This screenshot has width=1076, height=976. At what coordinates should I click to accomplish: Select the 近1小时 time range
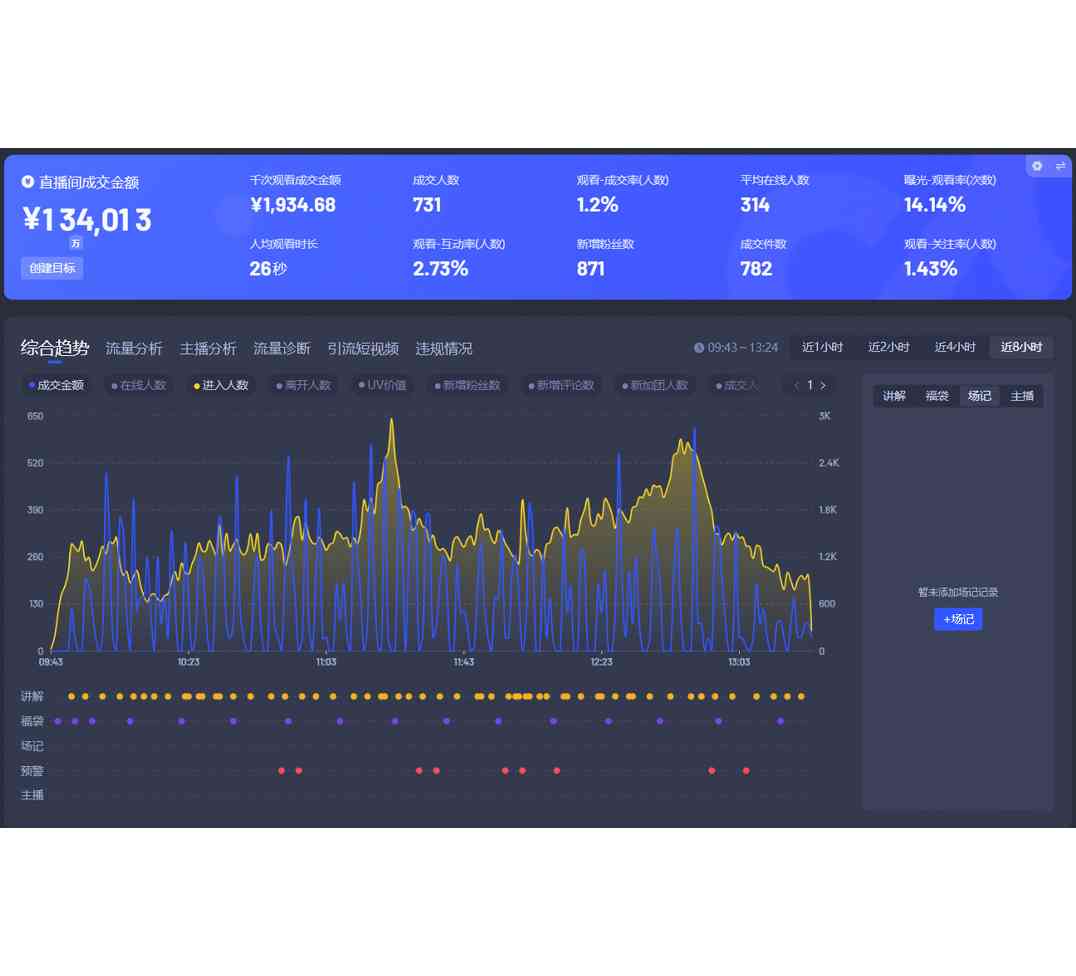click(x=822, y=347)
